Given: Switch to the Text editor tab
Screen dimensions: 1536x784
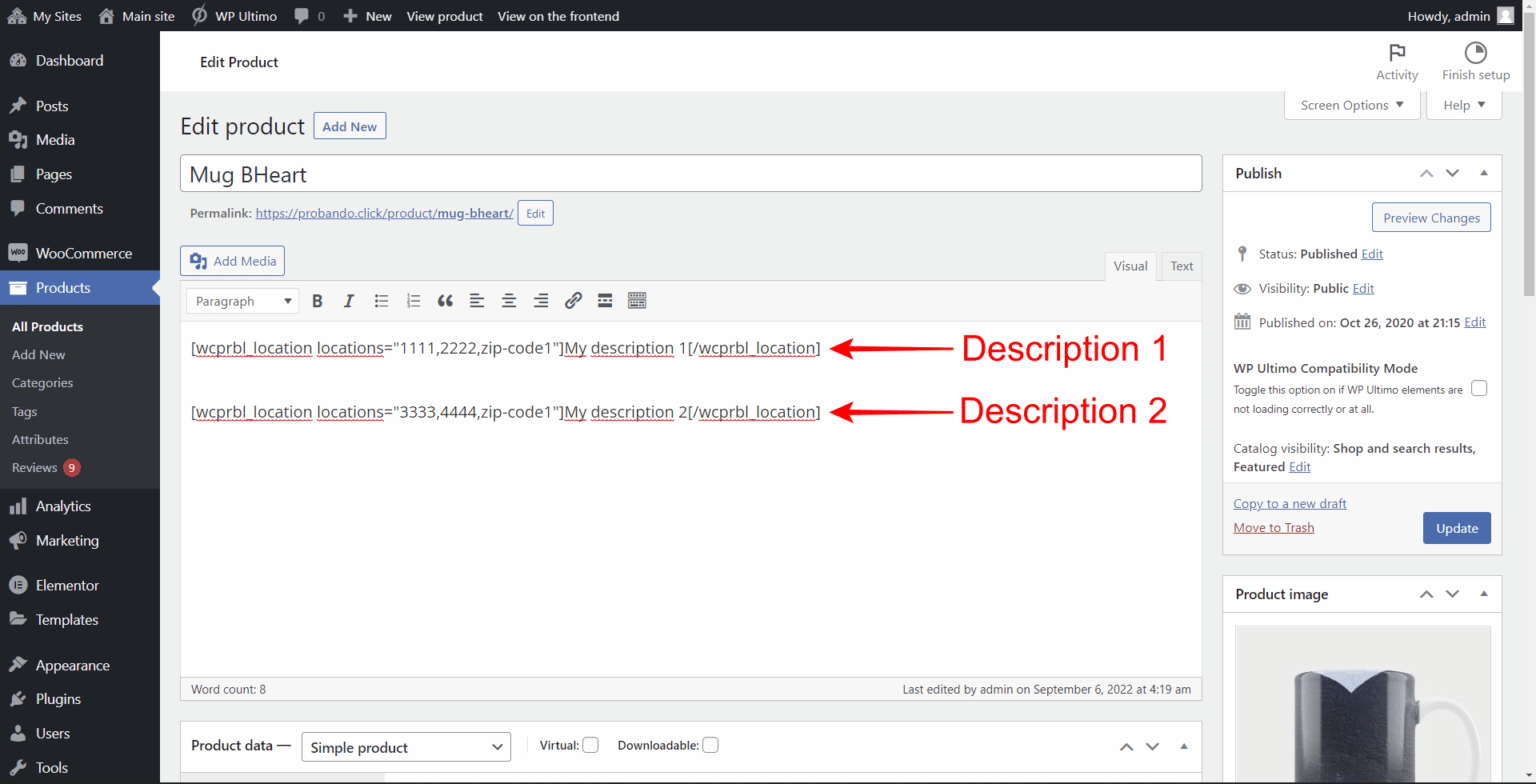Looking at the screenshot, I should click(1181, 266).
